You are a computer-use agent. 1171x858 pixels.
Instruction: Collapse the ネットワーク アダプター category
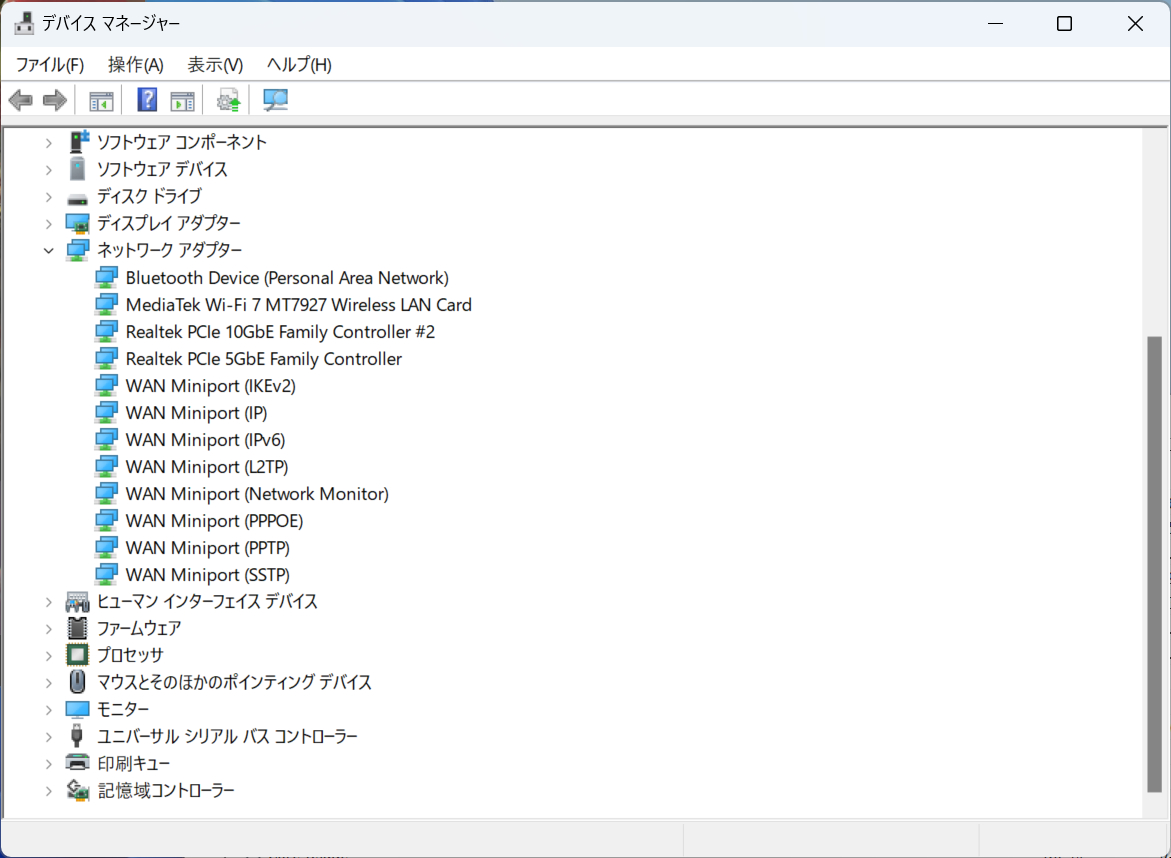point(49,251)
